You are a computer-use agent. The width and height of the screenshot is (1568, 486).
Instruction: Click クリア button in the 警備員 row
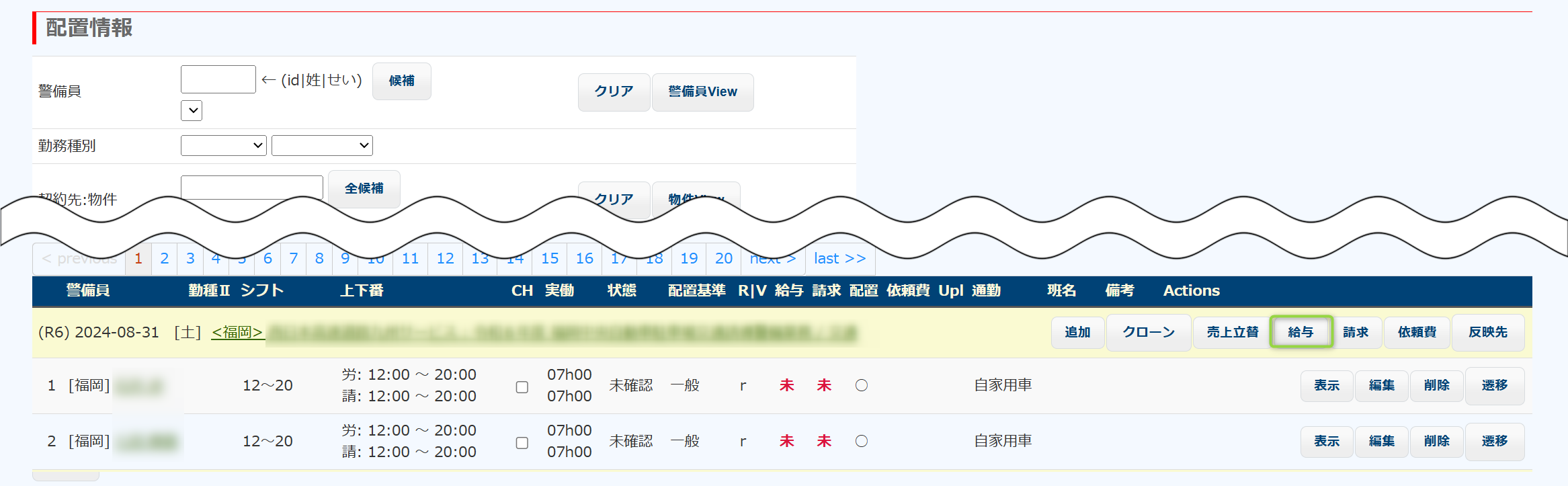pos(614,92)
